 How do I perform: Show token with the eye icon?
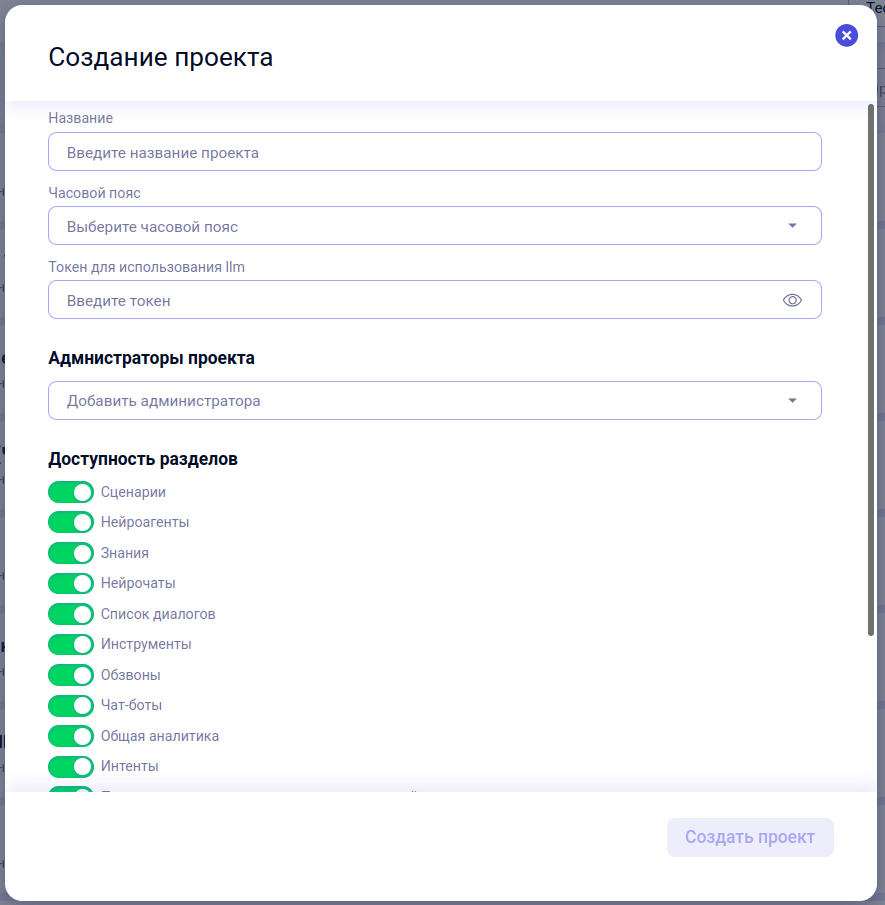(x=792, y=300)
